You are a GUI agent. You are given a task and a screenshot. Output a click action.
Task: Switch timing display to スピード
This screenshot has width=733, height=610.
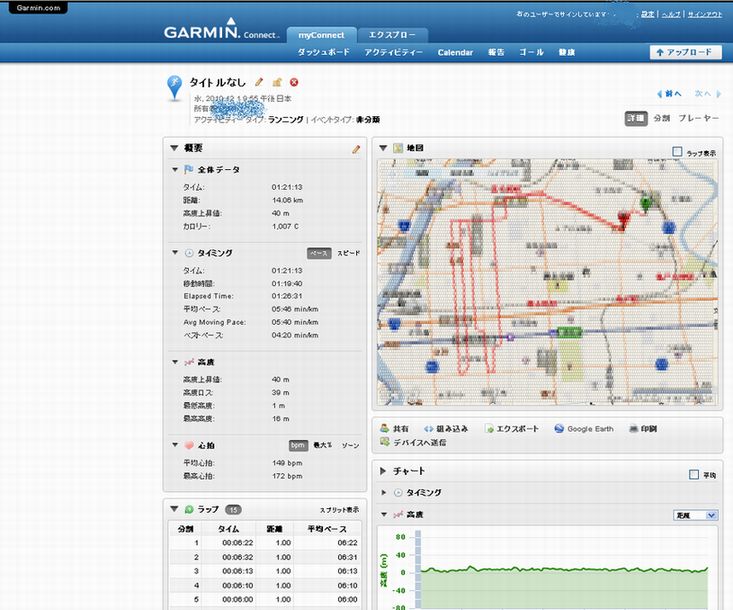point(348,253)
